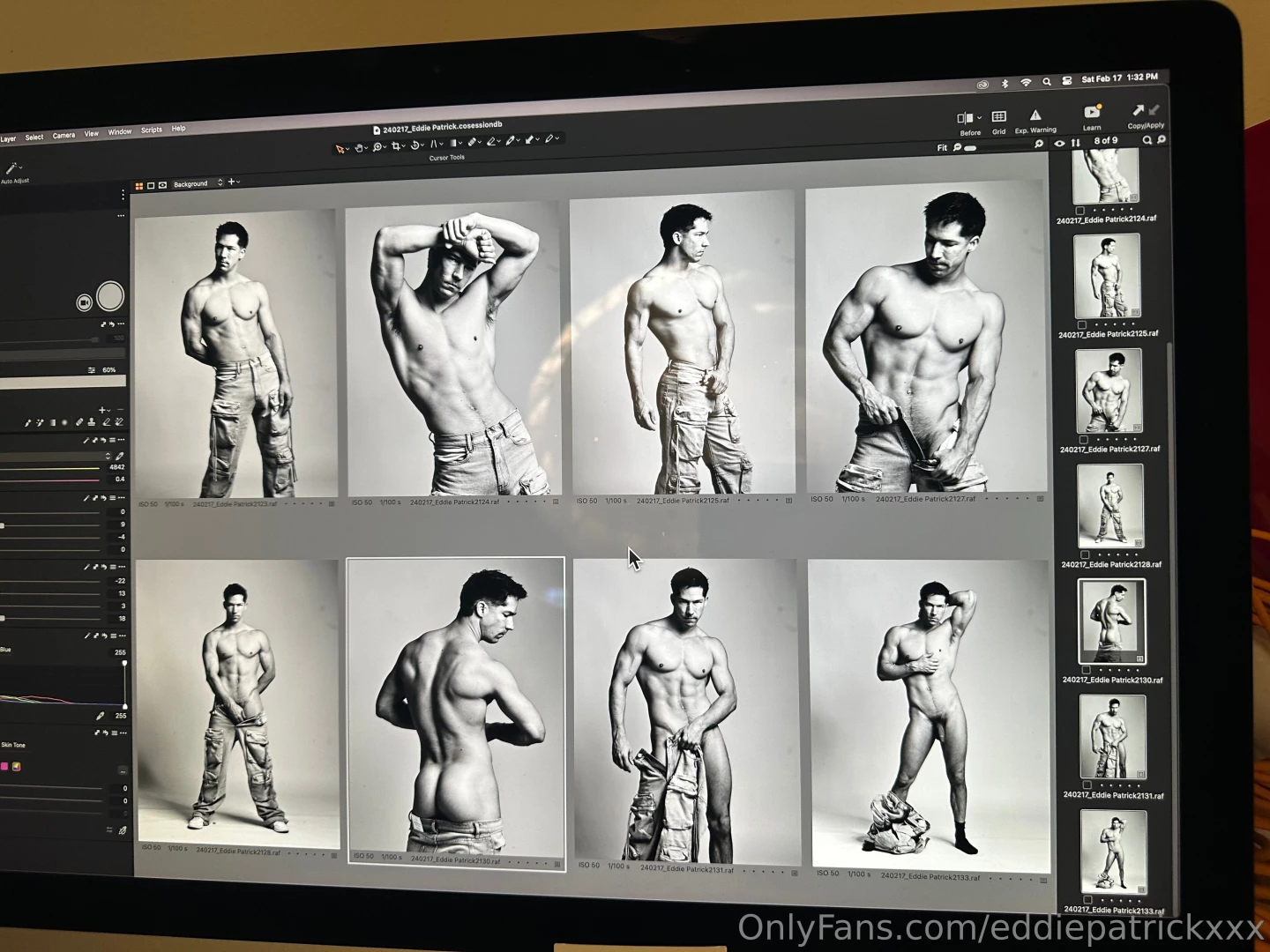Image resolution: width=1270 pixels, height=952 pixels.
Task: Toggle the Before view comparison
Action: pos(966,117)
